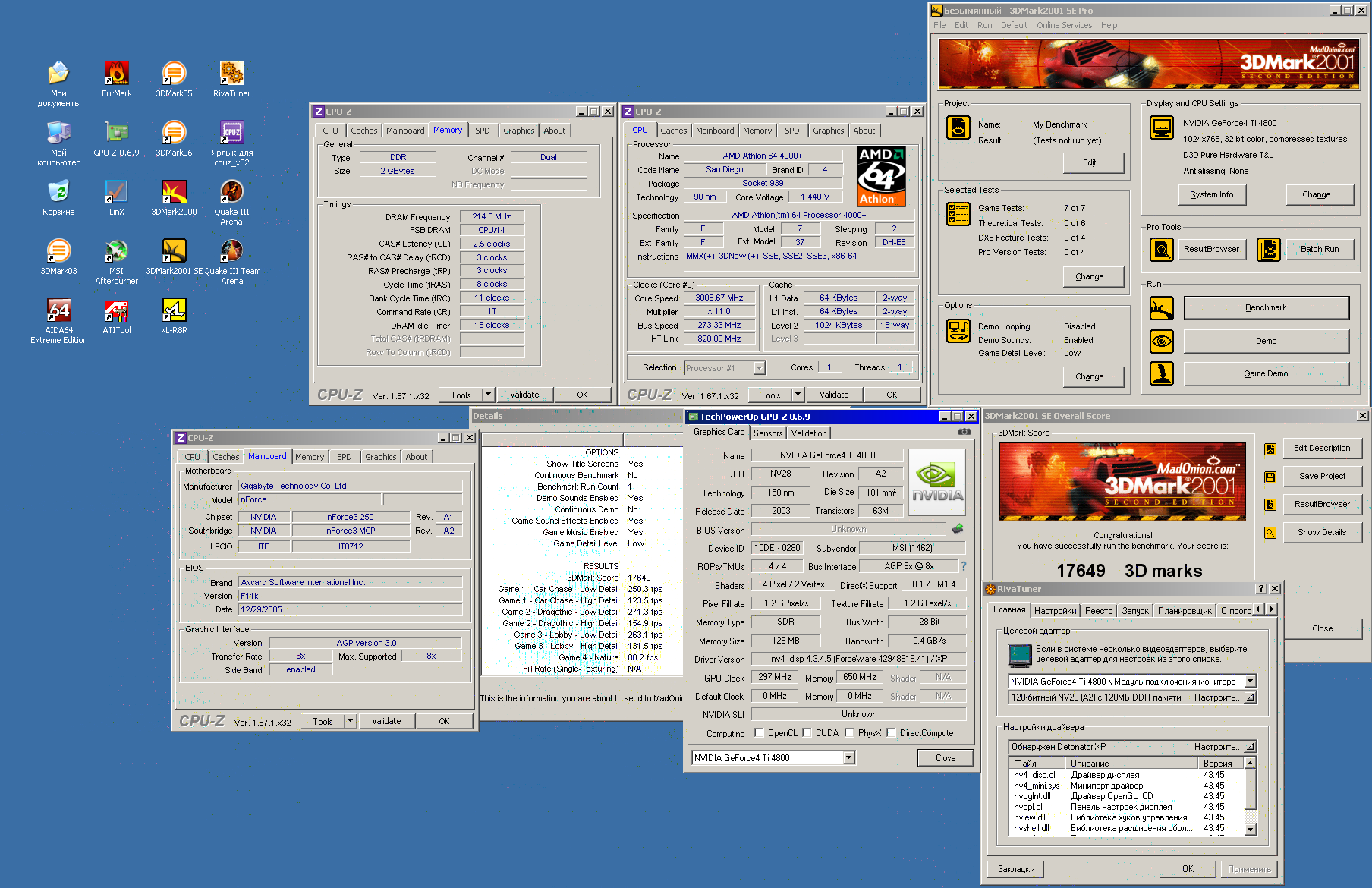The image size is (1372, 888).
Task: Check the PhysX computing checkbox
Action: (x=849, y=733)
